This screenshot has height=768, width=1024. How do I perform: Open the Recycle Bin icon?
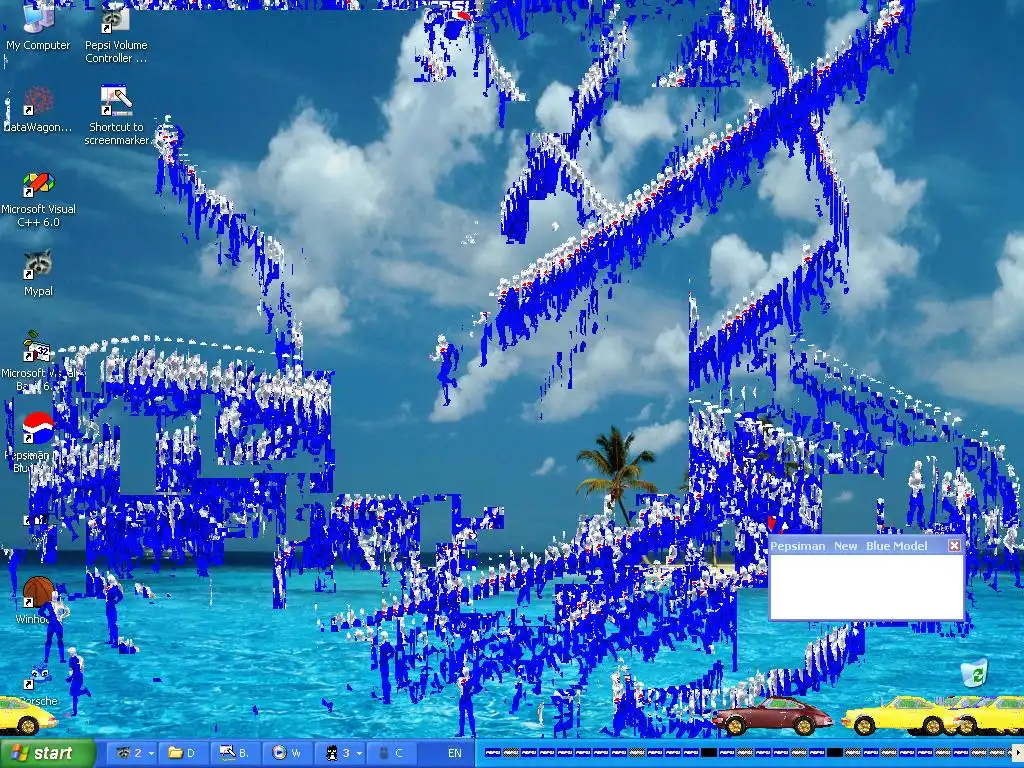[x=974, y=673]
